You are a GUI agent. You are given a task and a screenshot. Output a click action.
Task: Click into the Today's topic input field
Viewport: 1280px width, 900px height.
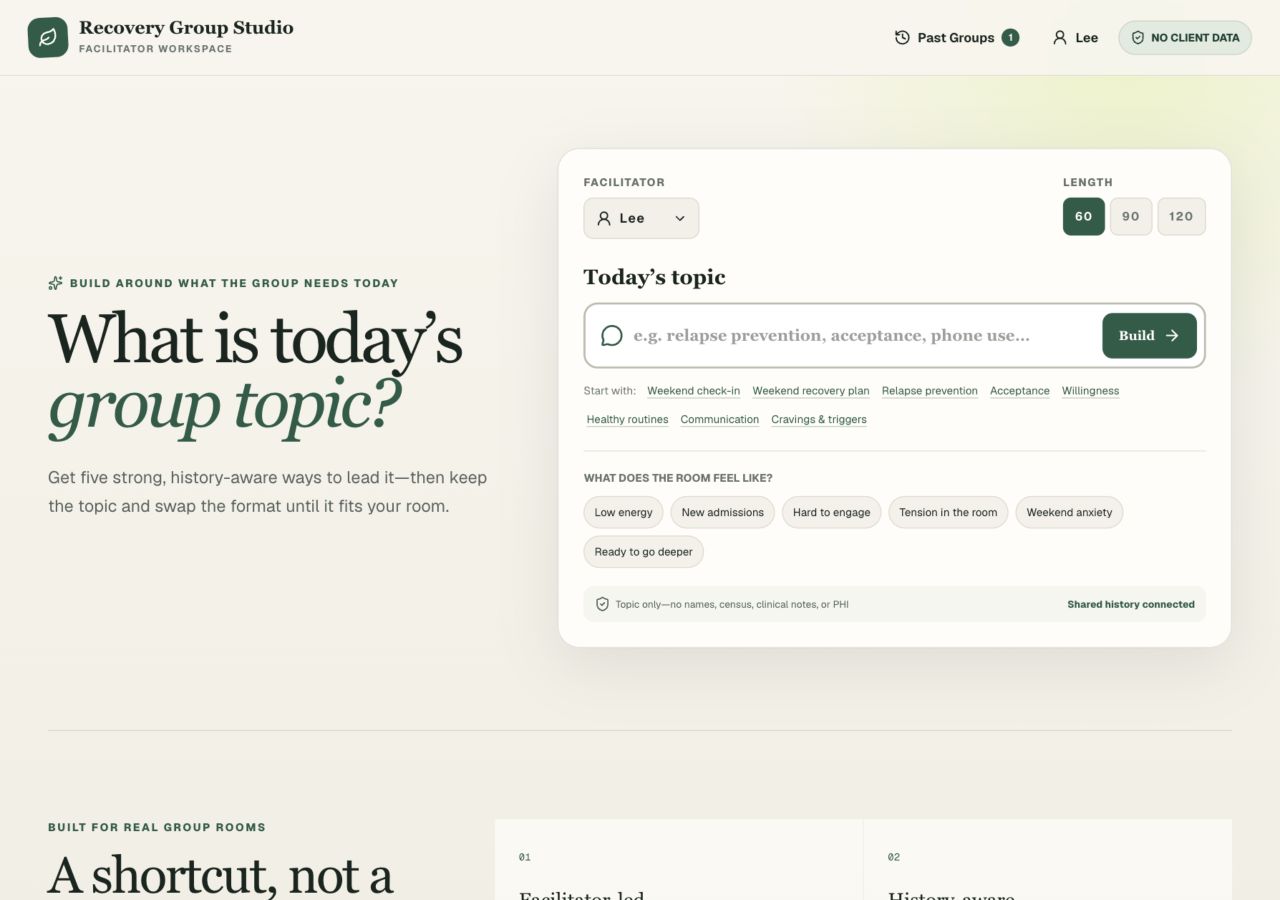pos(860,336)
